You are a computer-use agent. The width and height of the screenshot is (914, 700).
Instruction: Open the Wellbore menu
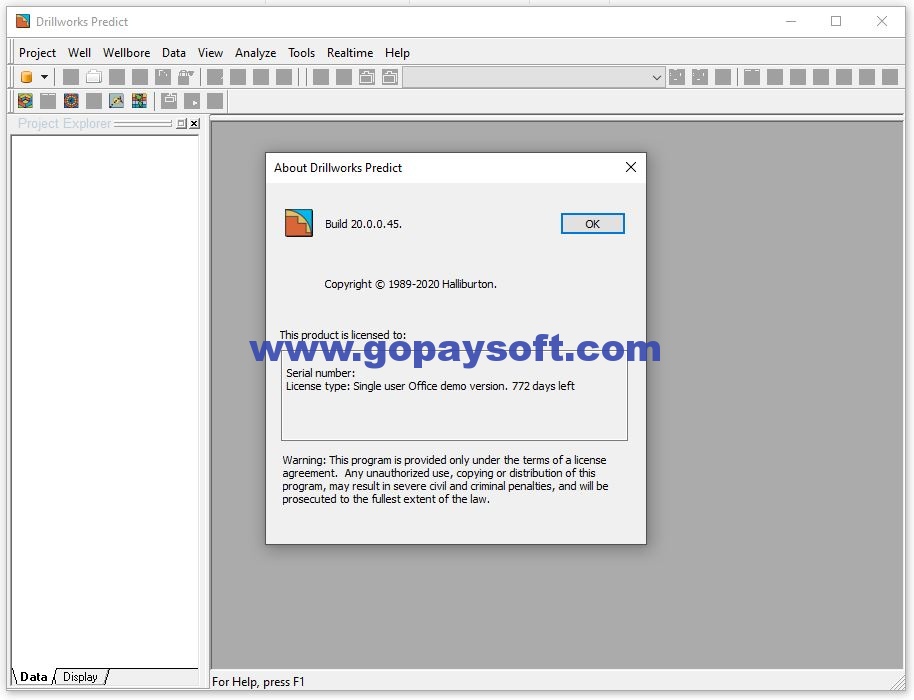pos(126,53)
